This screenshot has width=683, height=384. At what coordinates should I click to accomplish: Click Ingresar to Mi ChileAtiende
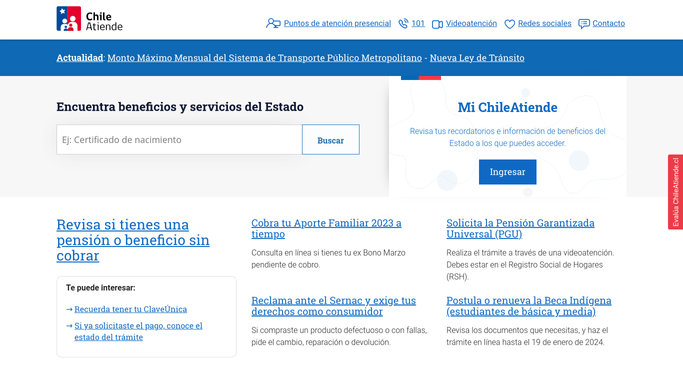click(507, 172)
